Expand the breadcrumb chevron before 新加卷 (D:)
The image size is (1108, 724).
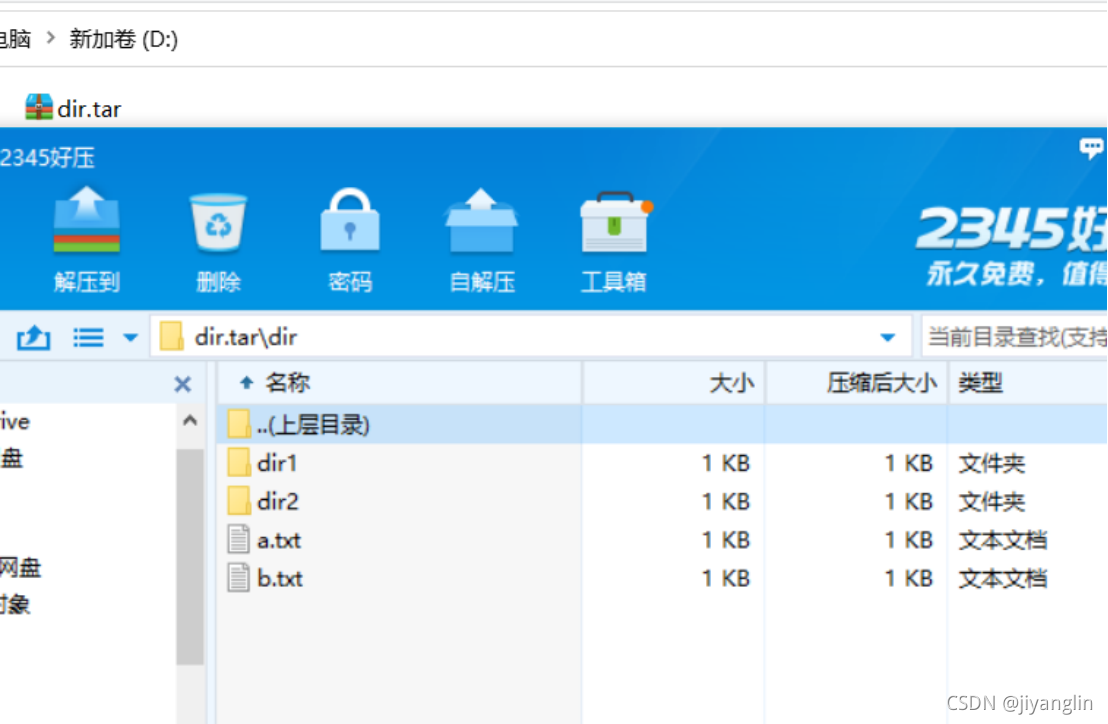pyautogui.click(x=50, y=37)
